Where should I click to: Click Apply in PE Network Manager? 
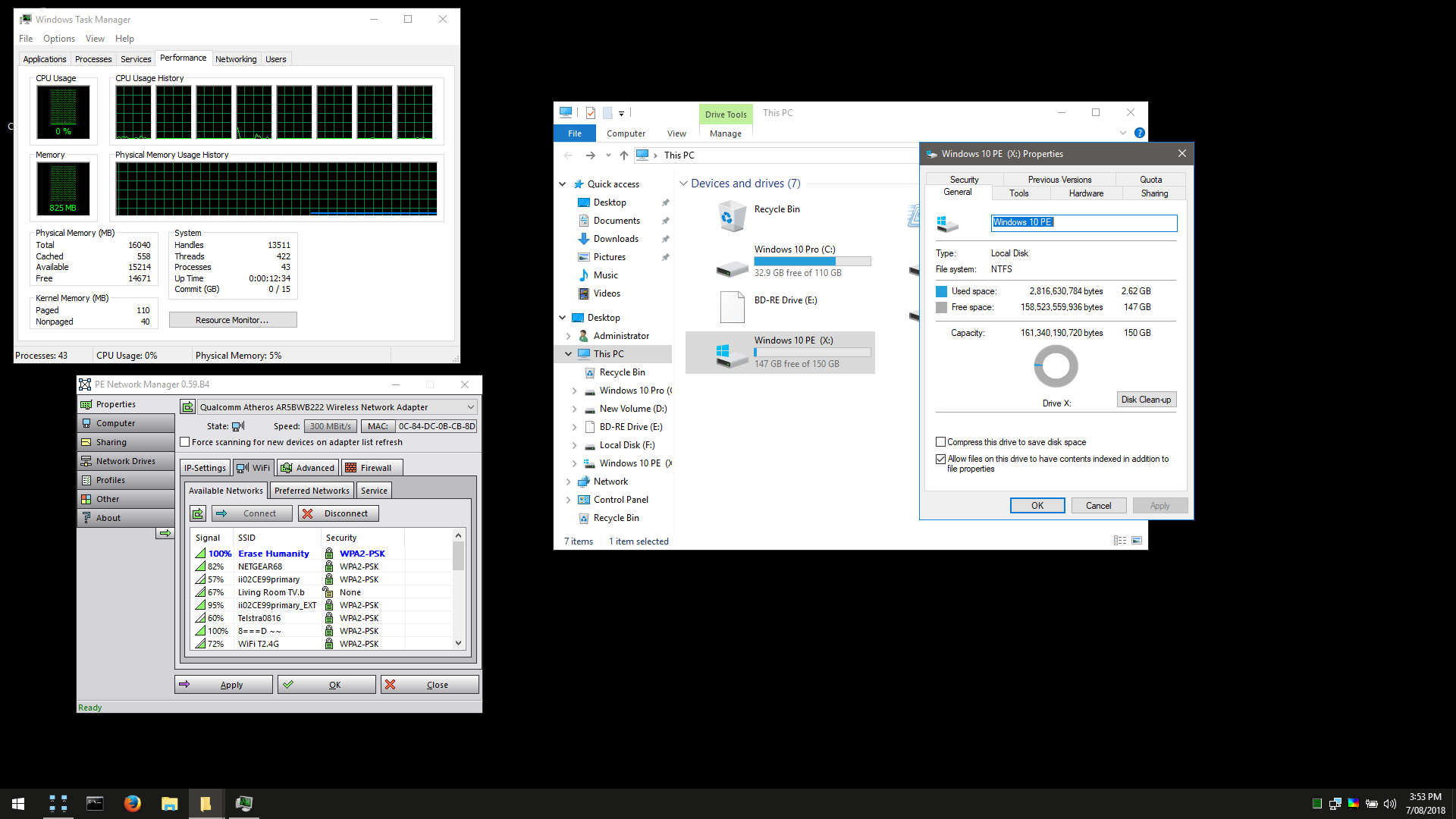coord(224,685)
